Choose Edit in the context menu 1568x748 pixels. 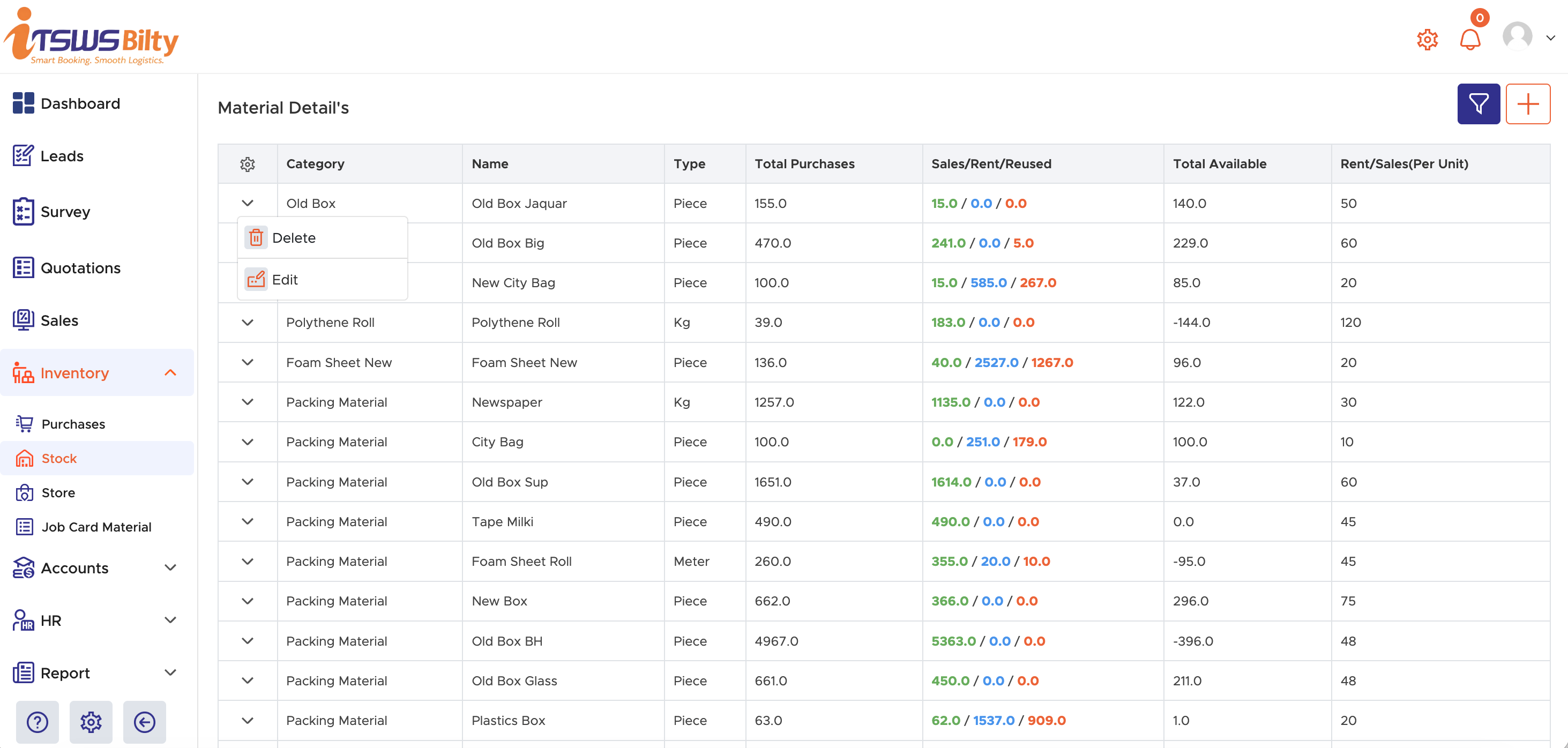tap(285, 279)
